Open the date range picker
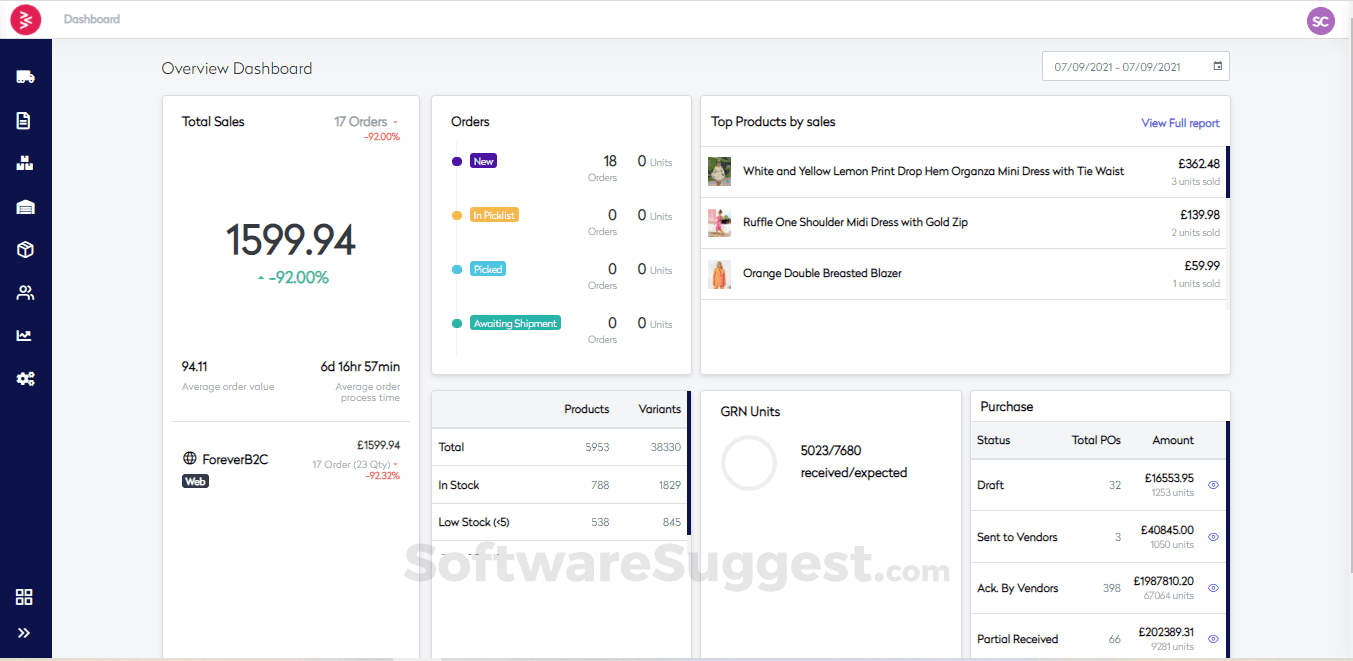 [x=1120, y=65]
